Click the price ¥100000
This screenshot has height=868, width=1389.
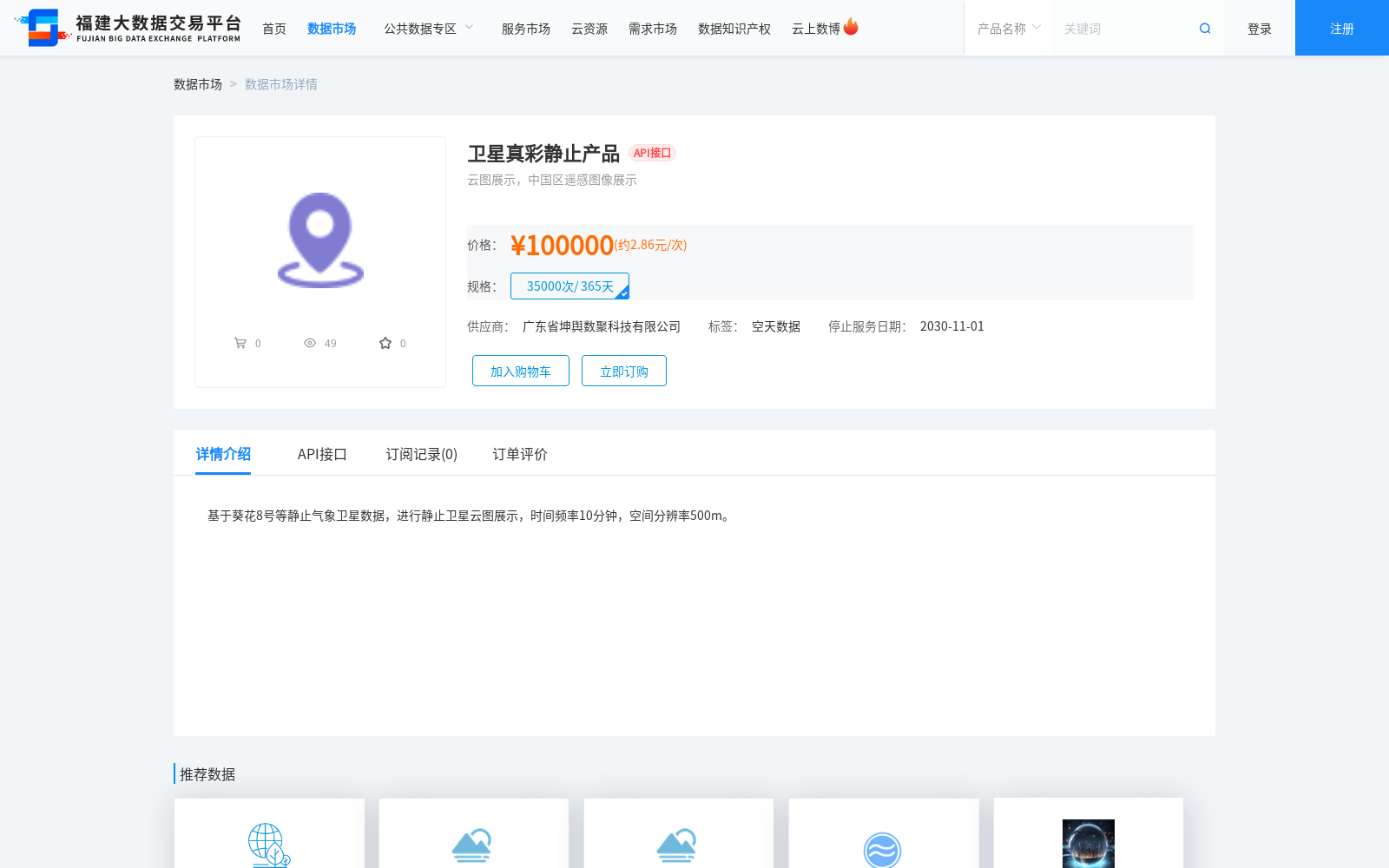[562, 246]
